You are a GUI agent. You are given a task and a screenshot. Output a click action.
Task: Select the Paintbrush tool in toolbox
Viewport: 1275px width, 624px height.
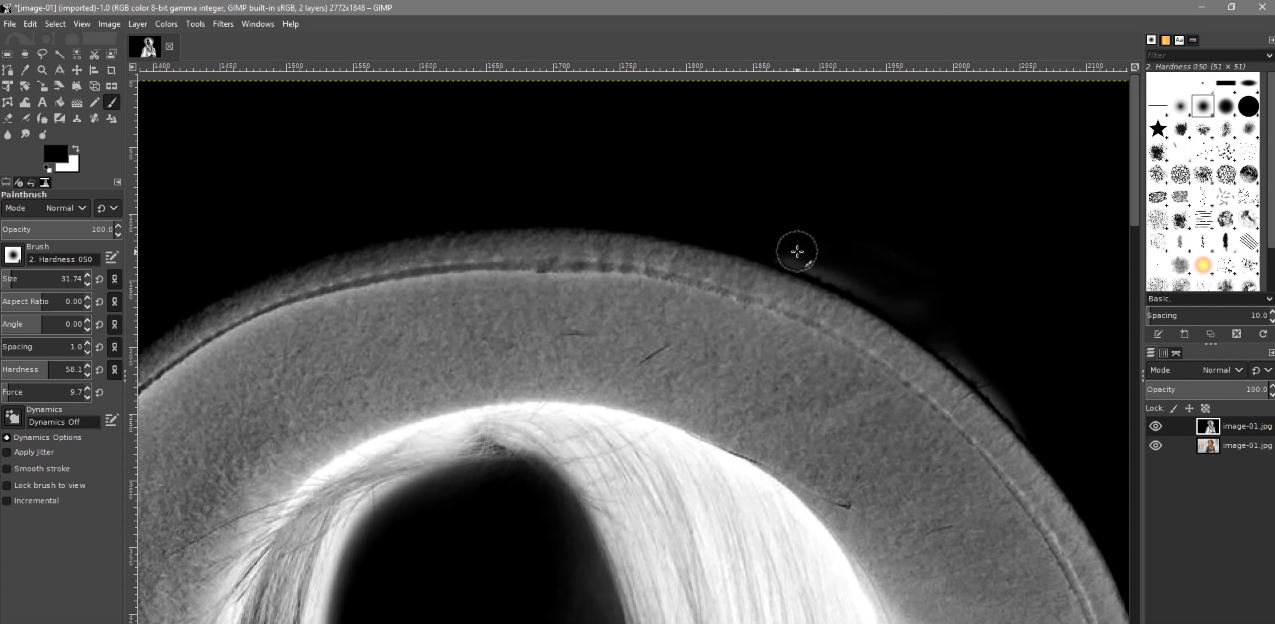click(111, 102)
